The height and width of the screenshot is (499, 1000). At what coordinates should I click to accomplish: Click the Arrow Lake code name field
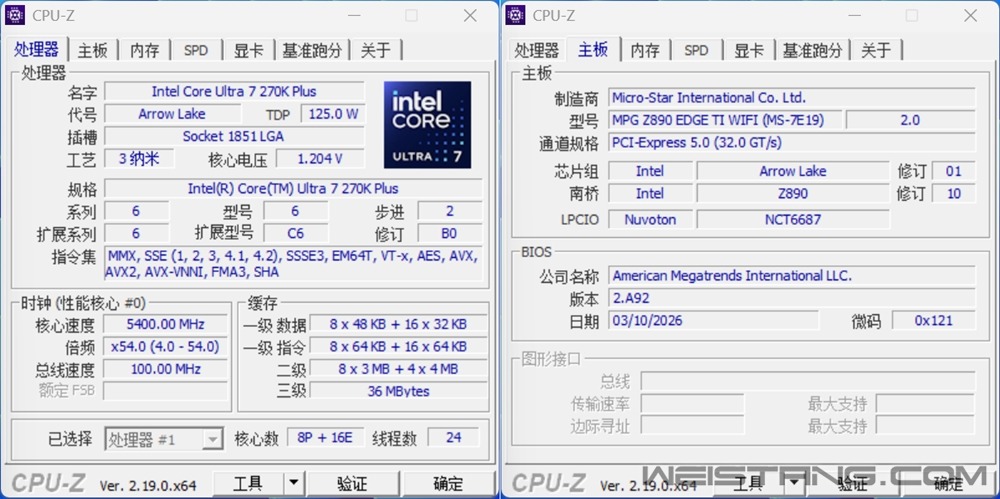pos(172,114)
